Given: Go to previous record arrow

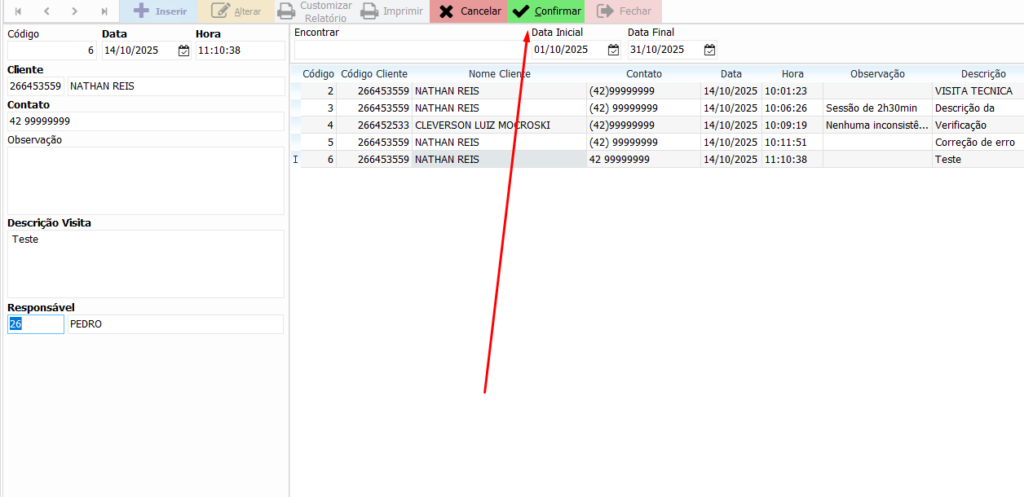Looking at the screenshot, I should tap(46, 11).
